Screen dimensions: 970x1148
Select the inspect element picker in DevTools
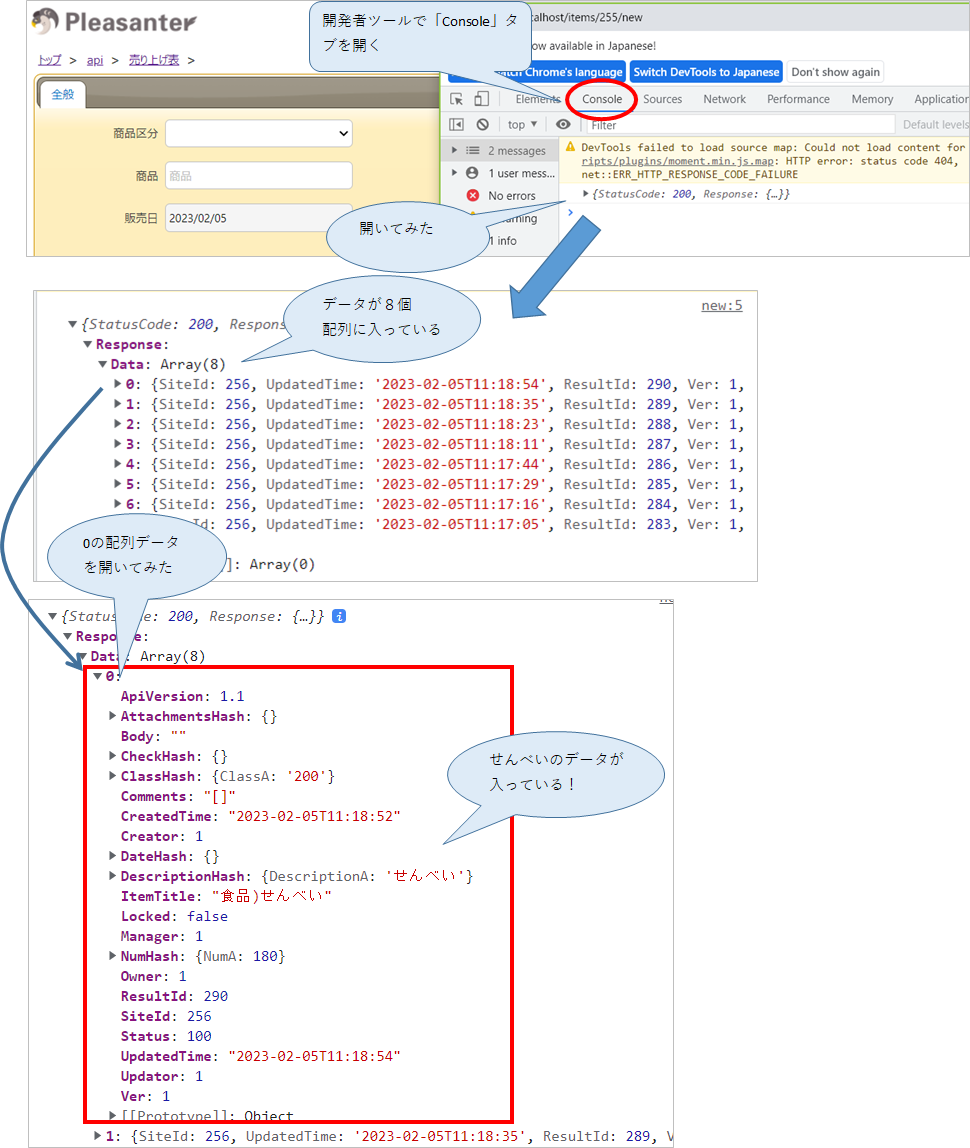point(457,100)
